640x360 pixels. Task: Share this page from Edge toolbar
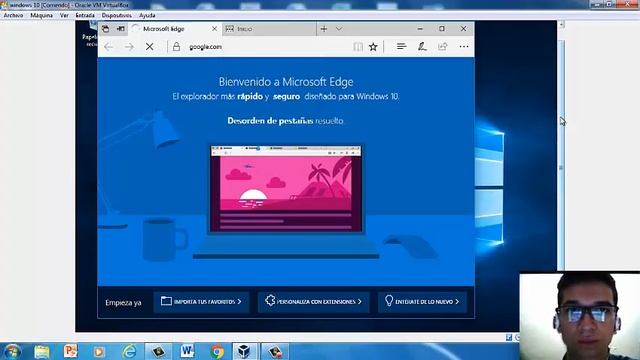pos(443,47)
